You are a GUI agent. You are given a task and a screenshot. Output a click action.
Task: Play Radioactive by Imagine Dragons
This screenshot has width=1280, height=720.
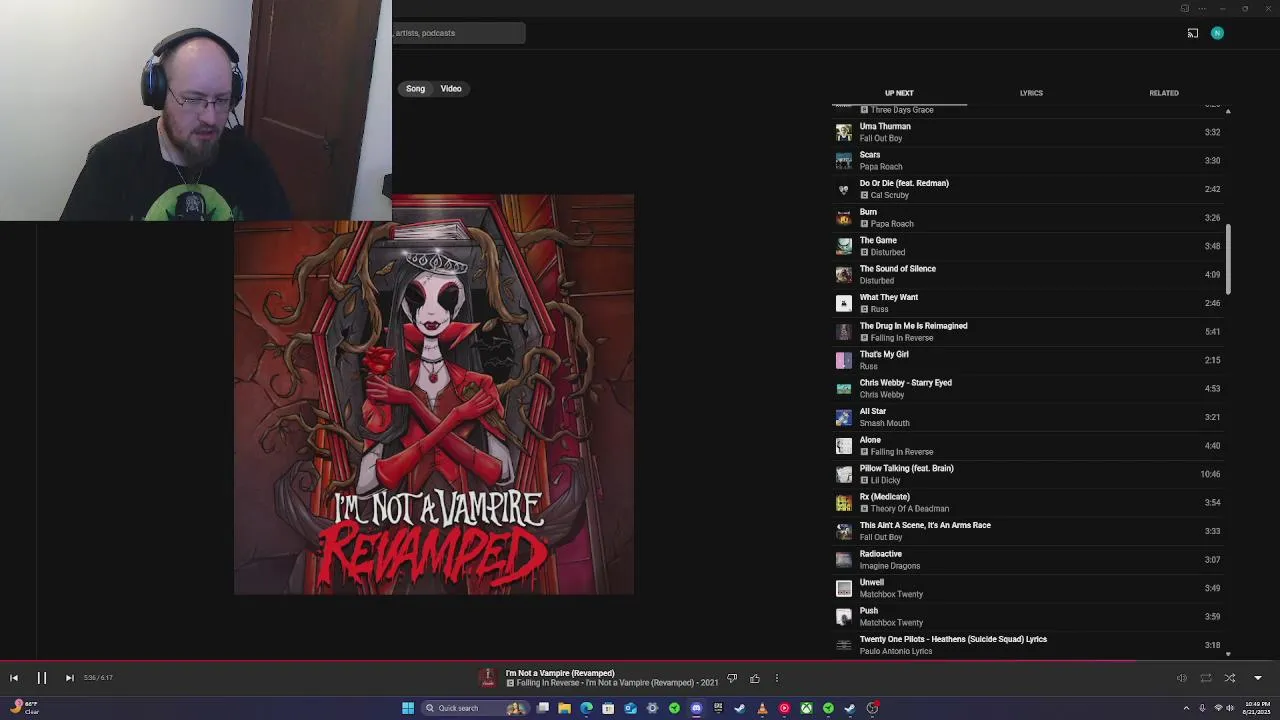(1028, 560)
